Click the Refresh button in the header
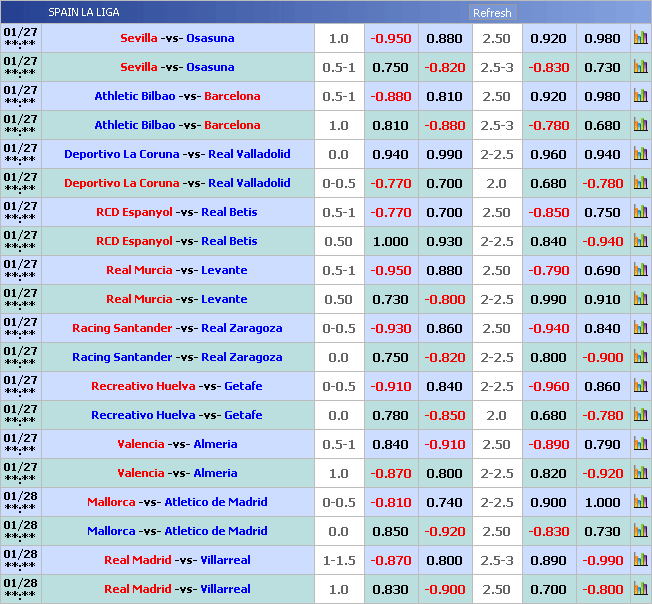 tap(492, 13)
